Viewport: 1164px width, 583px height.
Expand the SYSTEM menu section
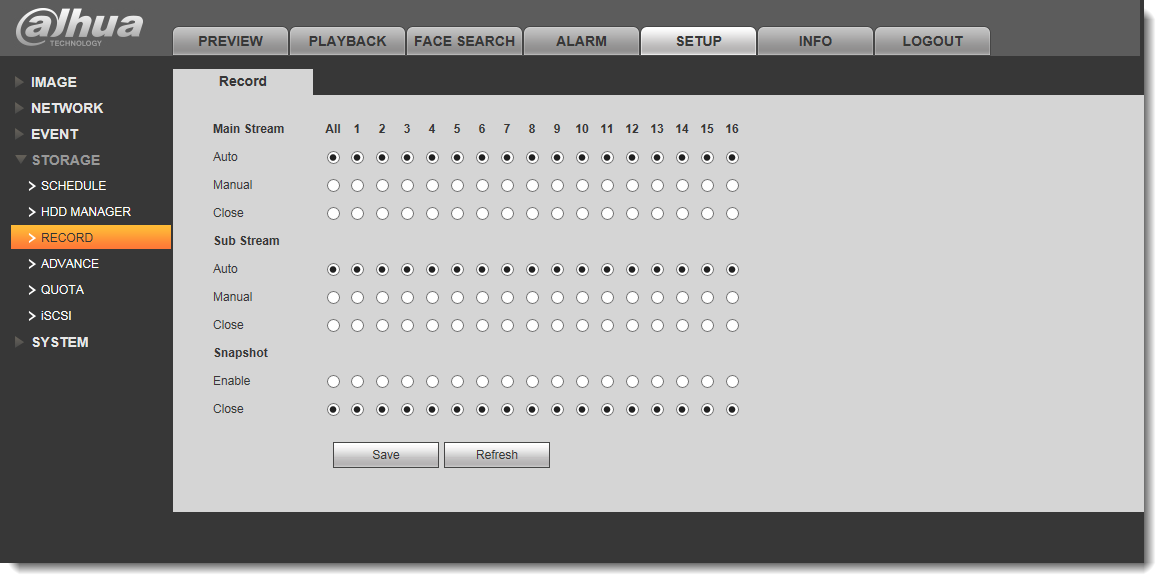pyautogui.click(x=59, y=342)
